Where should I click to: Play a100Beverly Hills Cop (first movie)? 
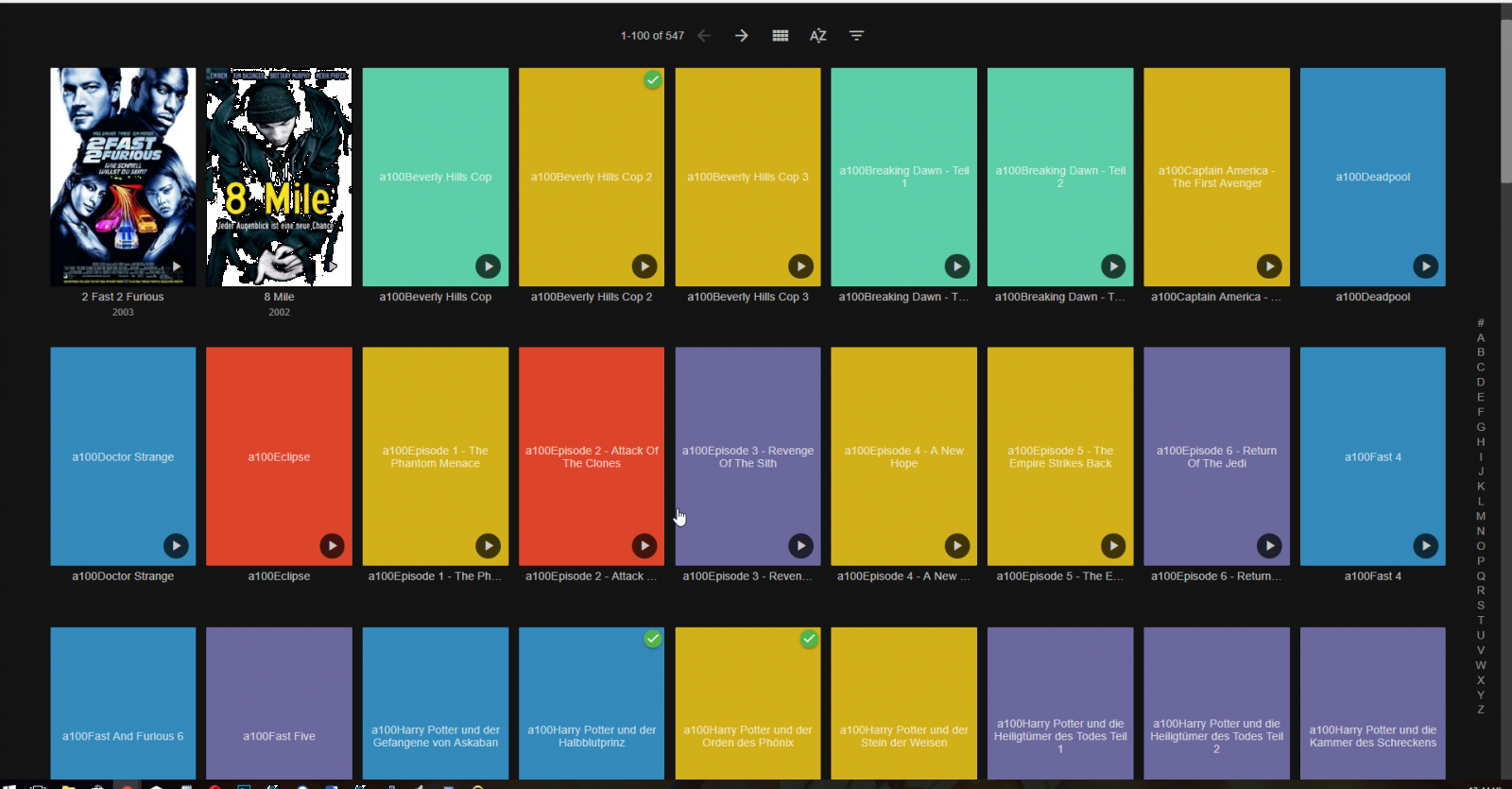coord(489,266)
